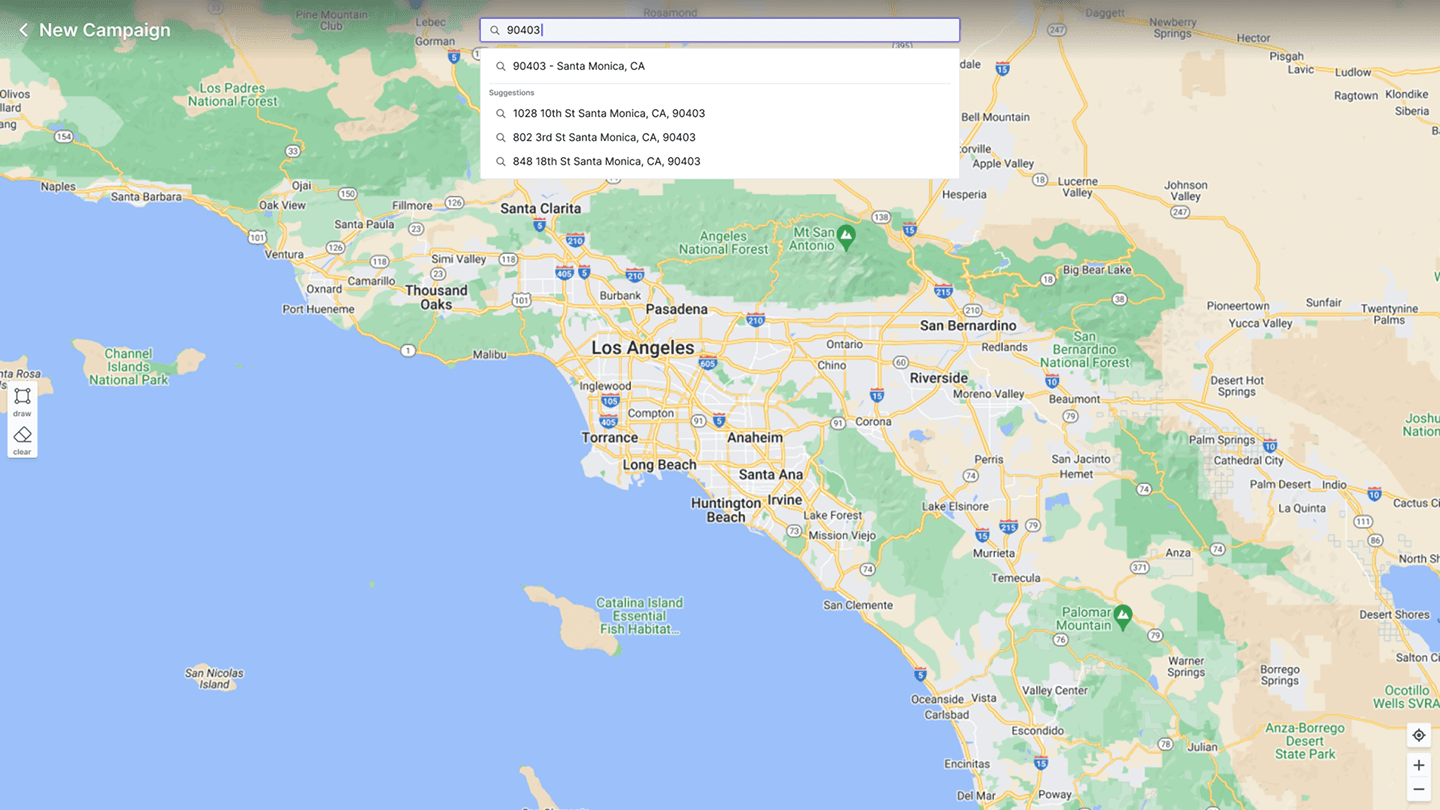Click the San Bernardino map label
This screenshot has width=1440, height=810.
pyautogui.click(x=968, y=325)
